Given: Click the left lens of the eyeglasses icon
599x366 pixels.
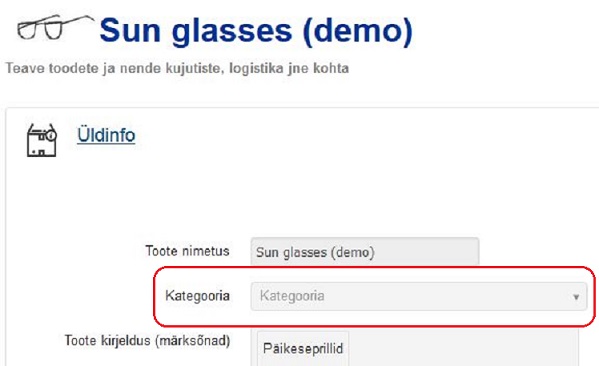Looking at the screenshot, I should coord(27,31).
